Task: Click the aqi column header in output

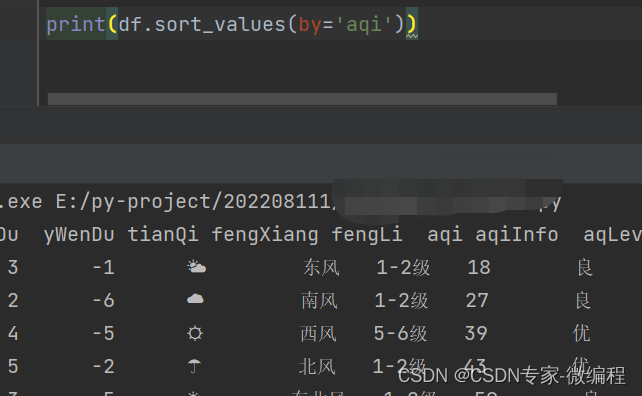Action: (445, 236)
